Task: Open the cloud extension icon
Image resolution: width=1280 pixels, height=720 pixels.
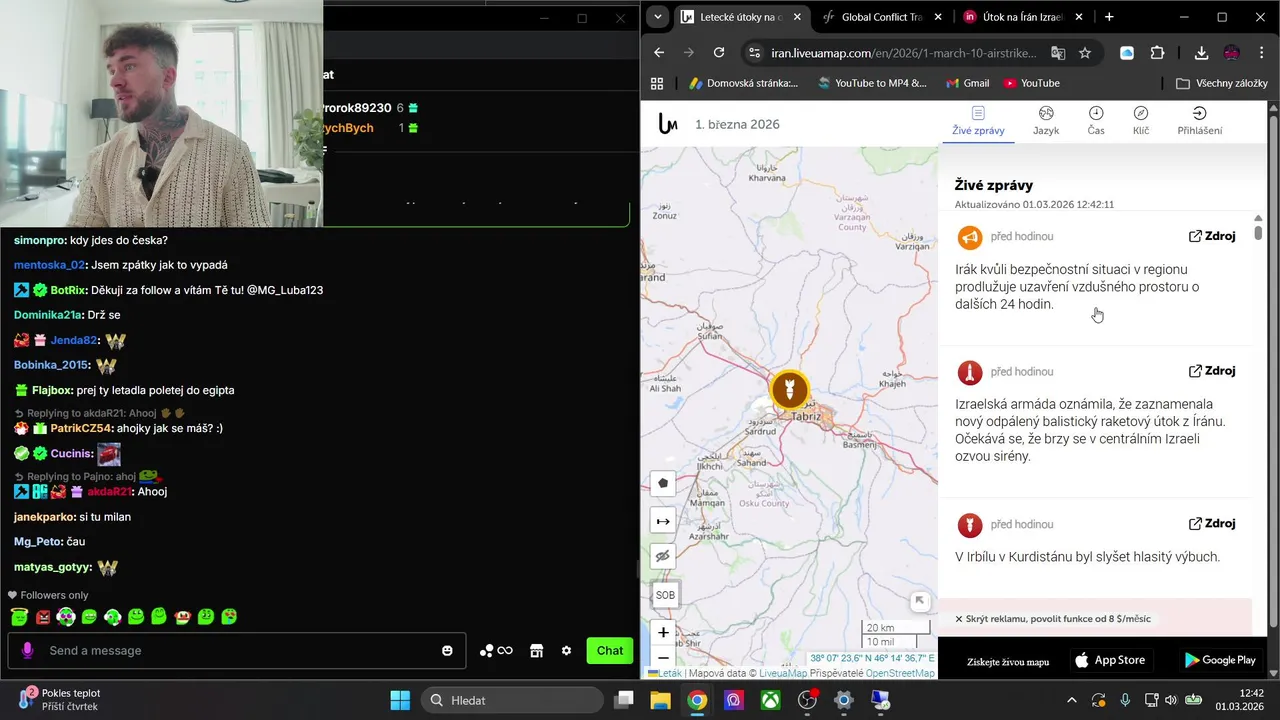Action: tap(1127, 53)
